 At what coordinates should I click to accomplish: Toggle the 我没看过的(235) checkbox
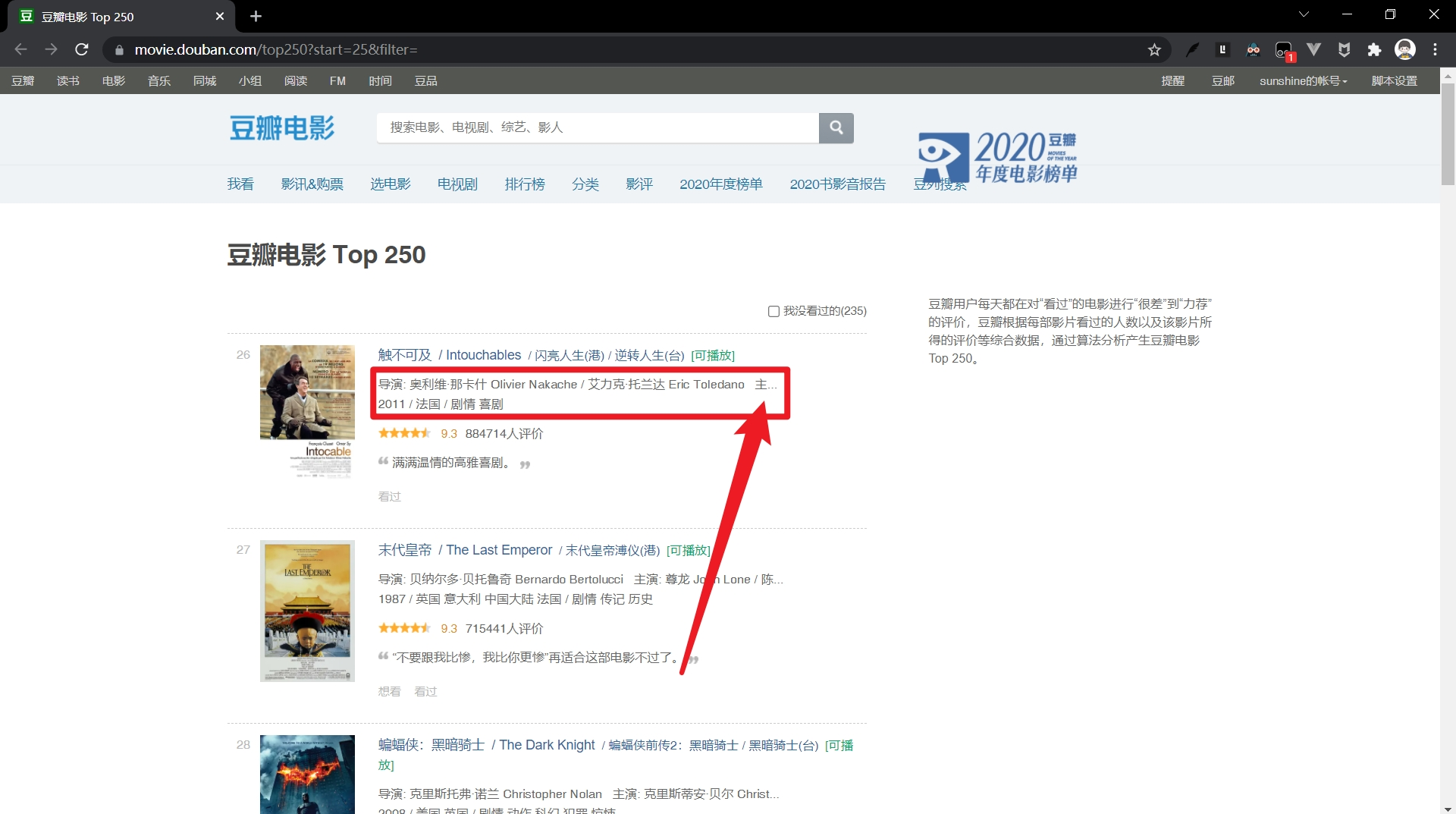(773, 311)
